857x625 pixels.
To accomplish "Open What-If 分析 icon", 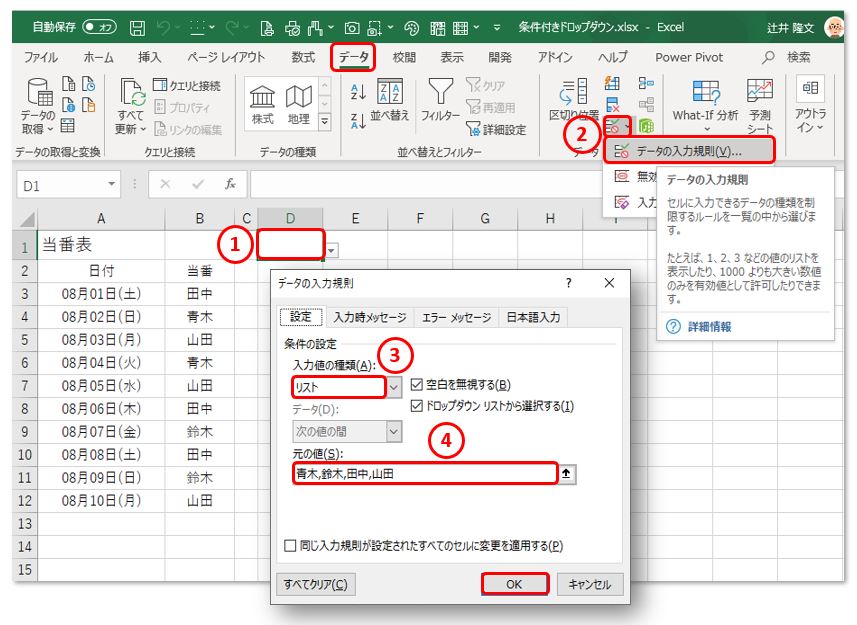I will click(706, 92).
